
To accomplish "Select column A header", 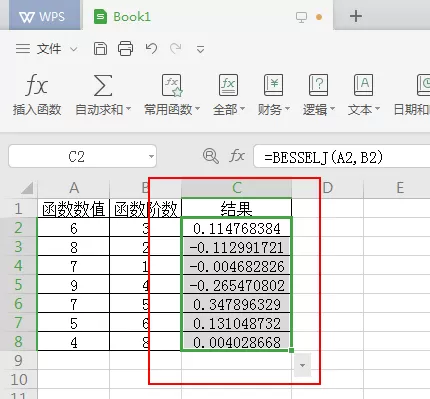I will click(74, 188).
